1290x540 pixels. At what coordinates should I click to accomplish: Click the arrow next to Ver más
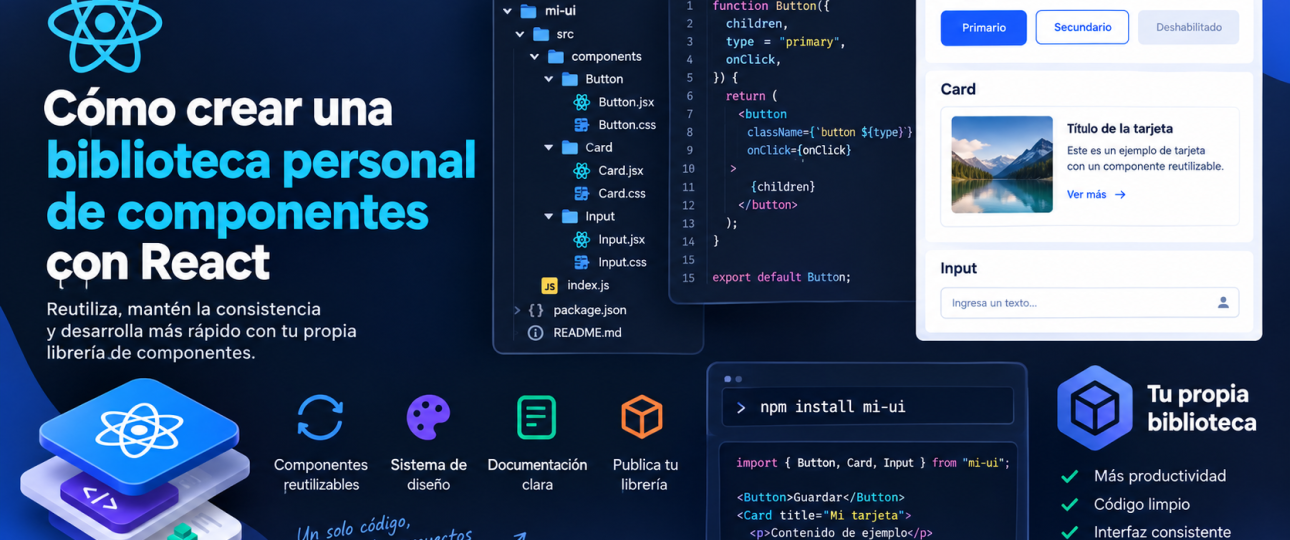pos(1120,195)
